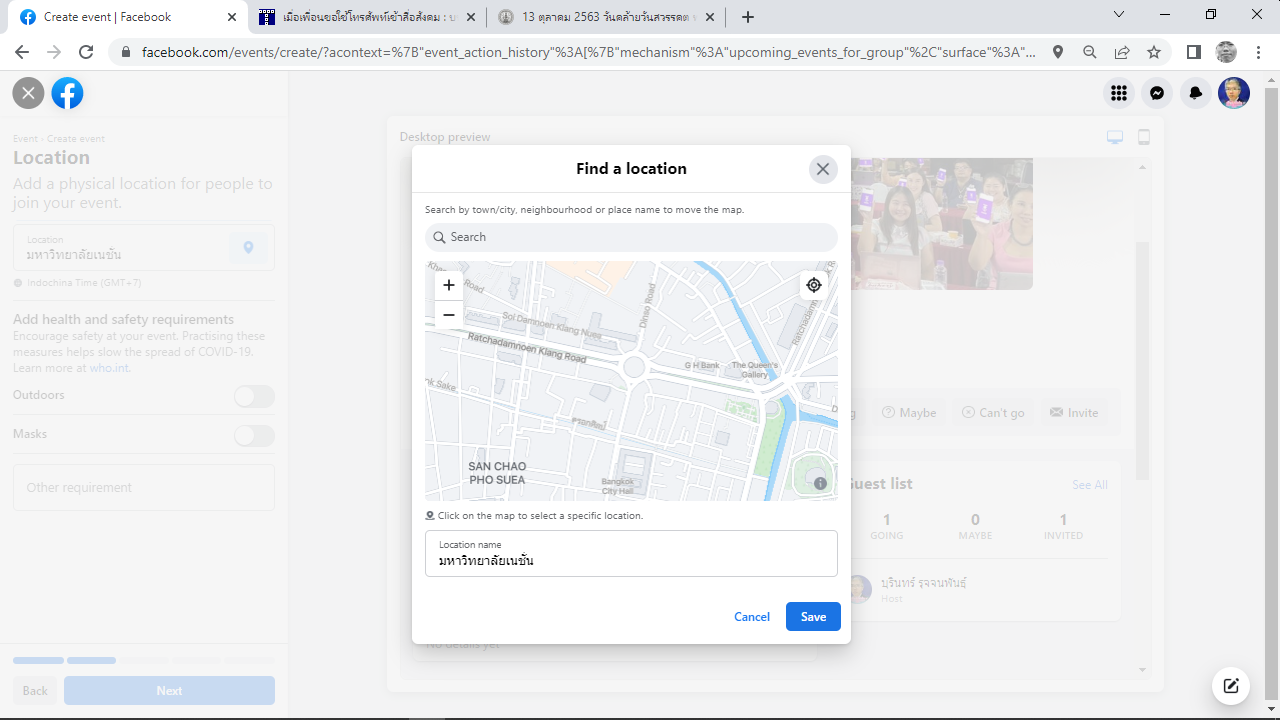
Task: Switch to the 13 ตุลาคม 2563 tab
Action: point(606,17)
